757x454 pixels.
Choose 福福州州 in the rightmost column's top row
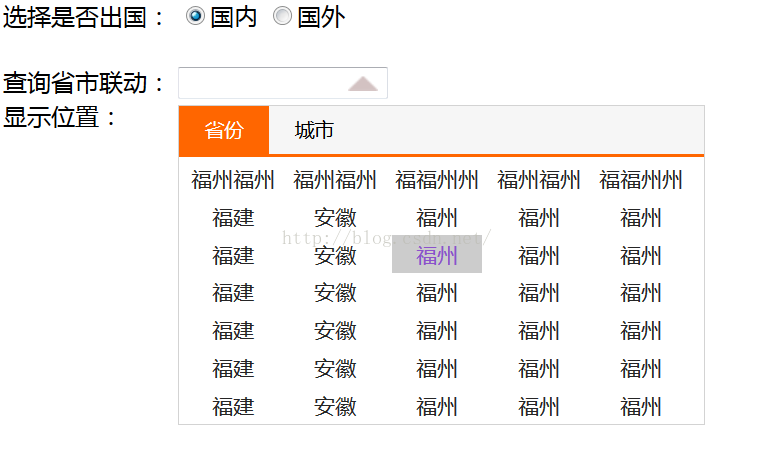(x=641, y=180)
